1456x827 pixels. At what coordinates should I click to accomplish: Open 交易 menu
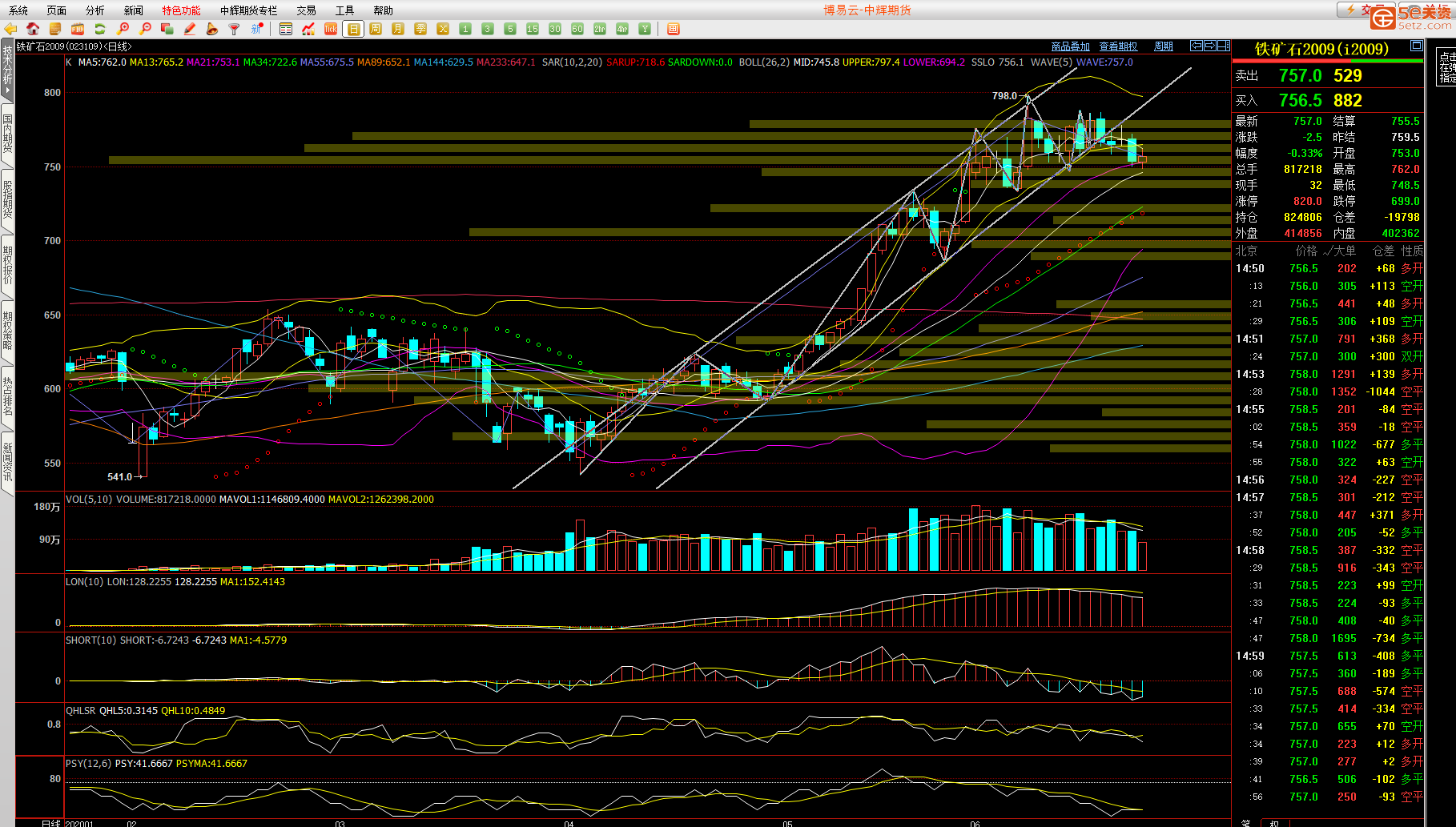point(307,10)
